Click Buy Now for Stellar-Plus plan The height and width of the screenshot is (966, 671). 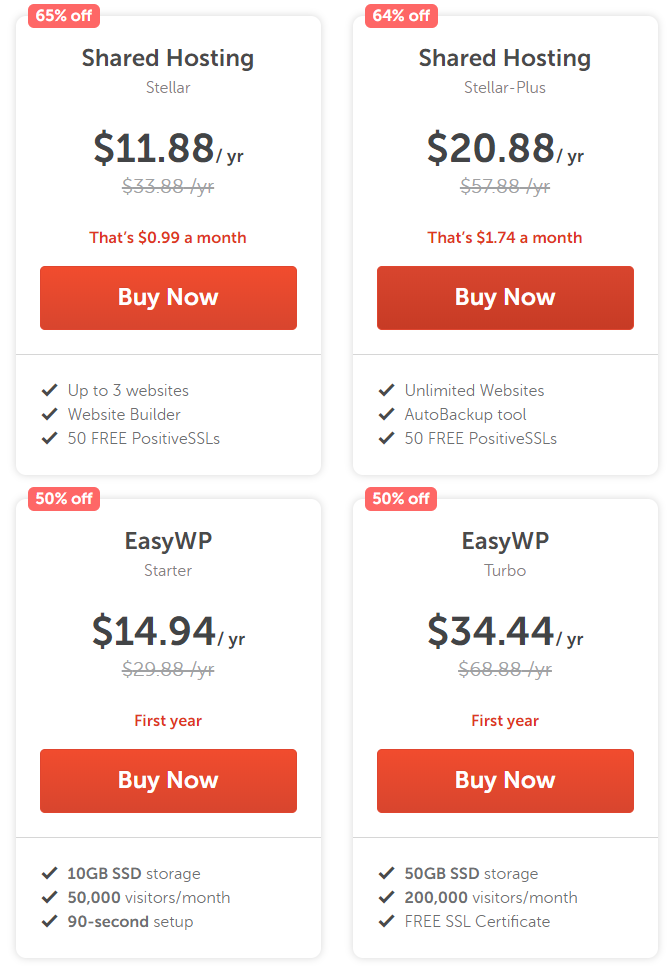click(505, 298)
